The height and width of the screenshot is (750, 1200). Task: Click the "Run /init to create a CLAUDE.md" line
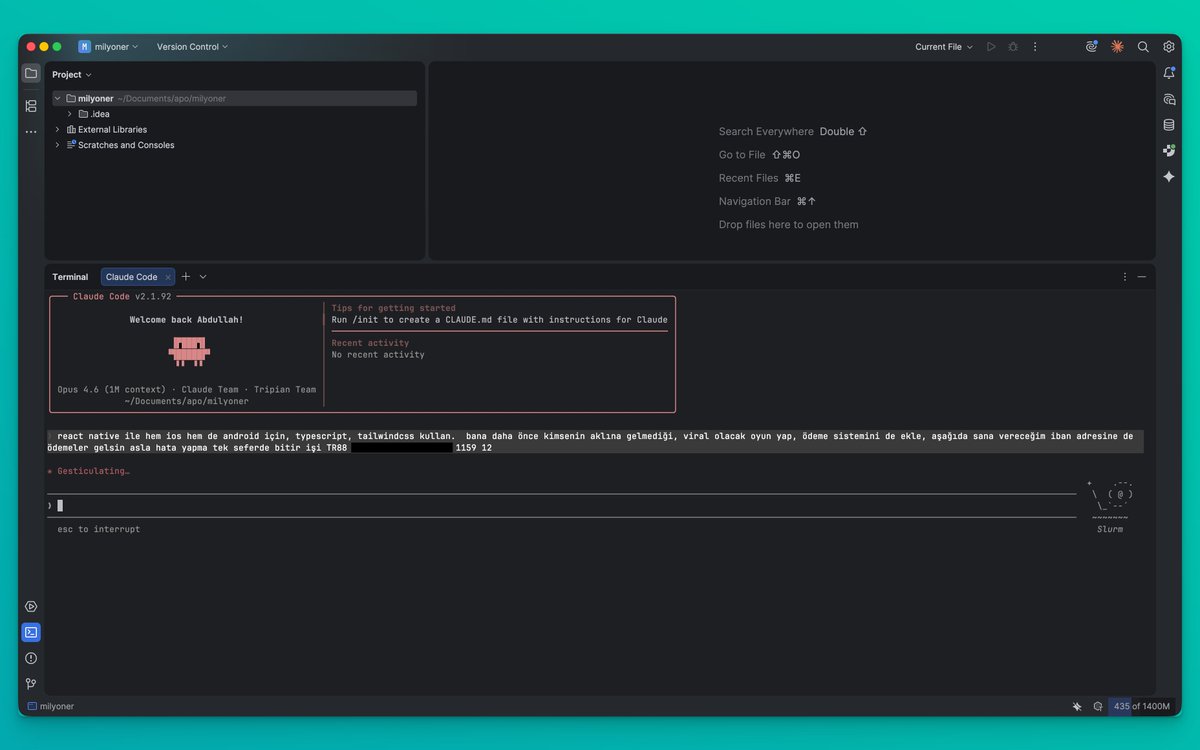click(499, 320)
